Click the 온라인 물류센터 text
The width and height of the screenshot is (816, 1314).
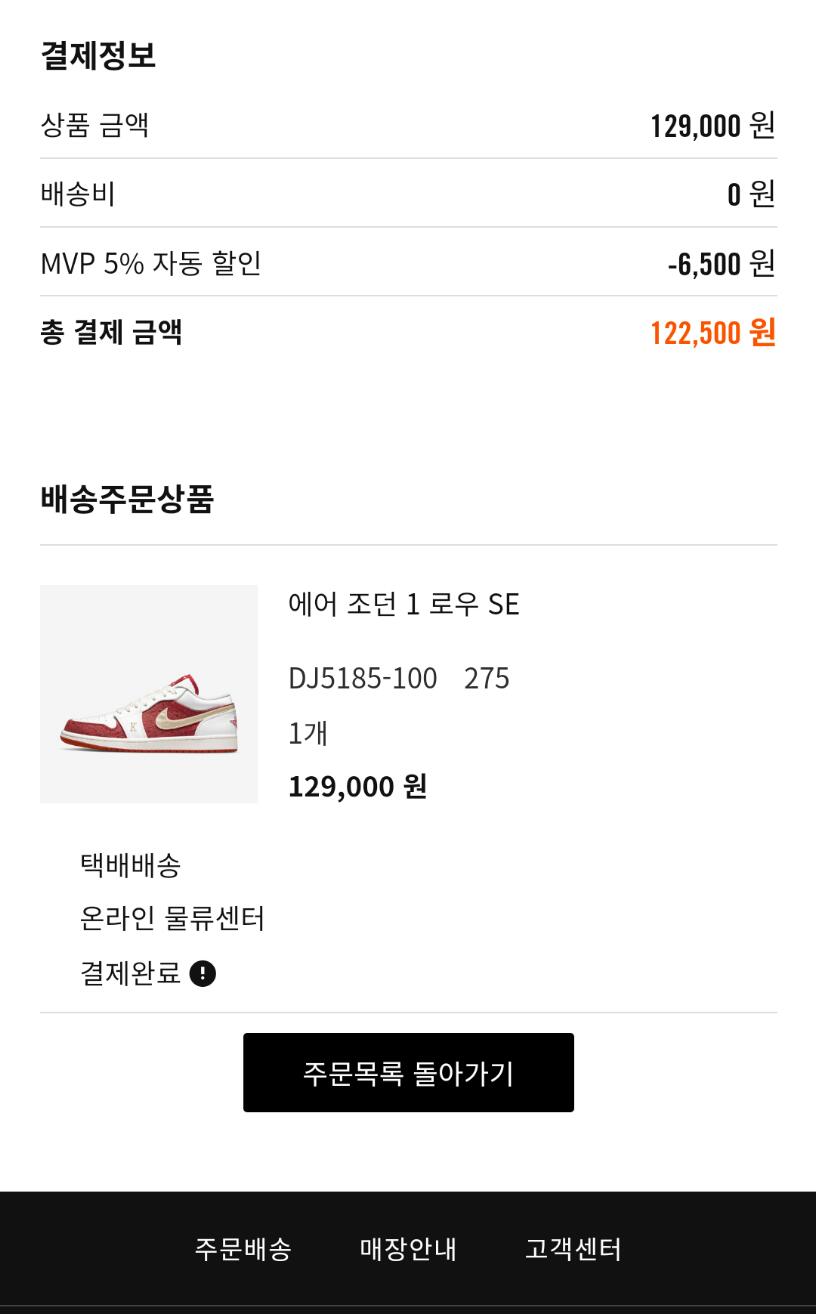pos(172,919)
